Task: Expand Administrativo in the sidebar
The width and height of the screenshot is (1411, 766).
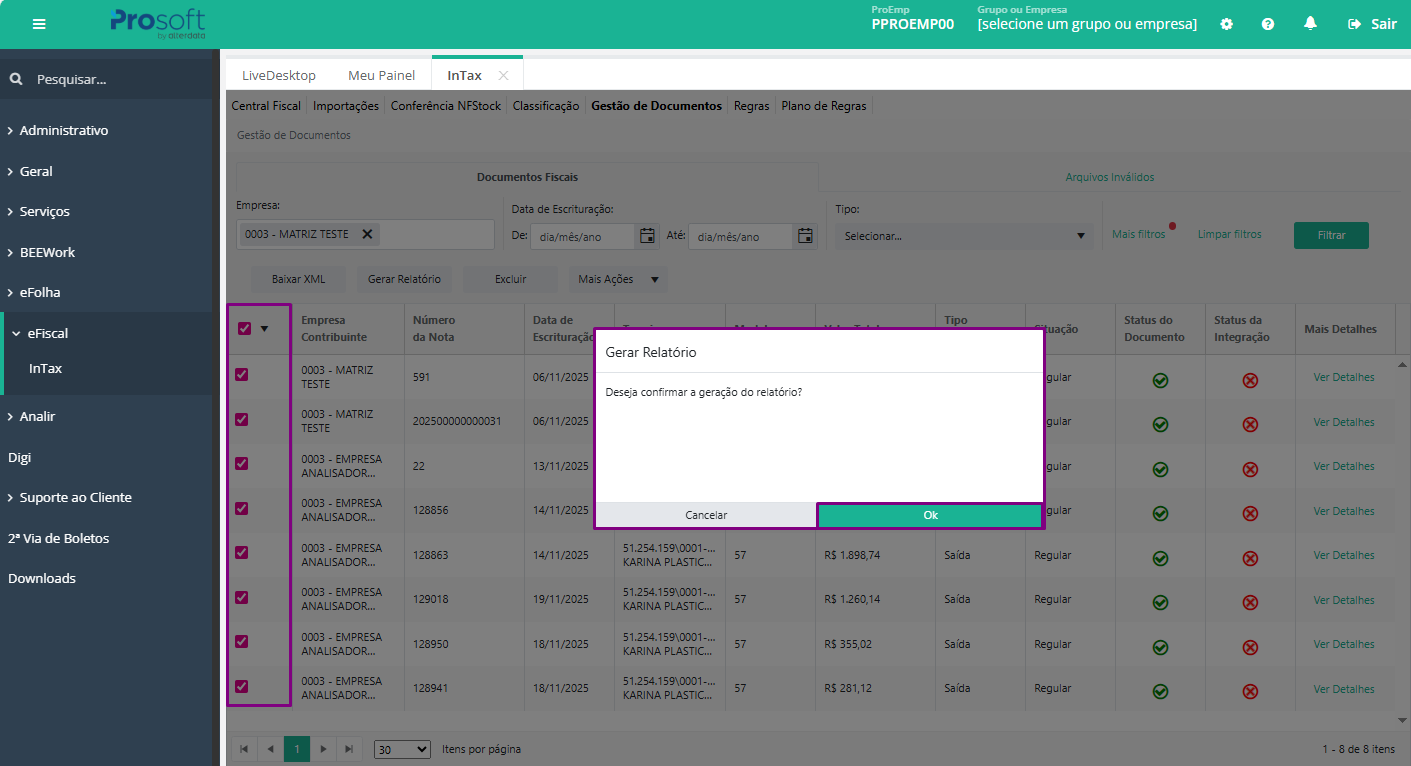Action: [64, 130]
